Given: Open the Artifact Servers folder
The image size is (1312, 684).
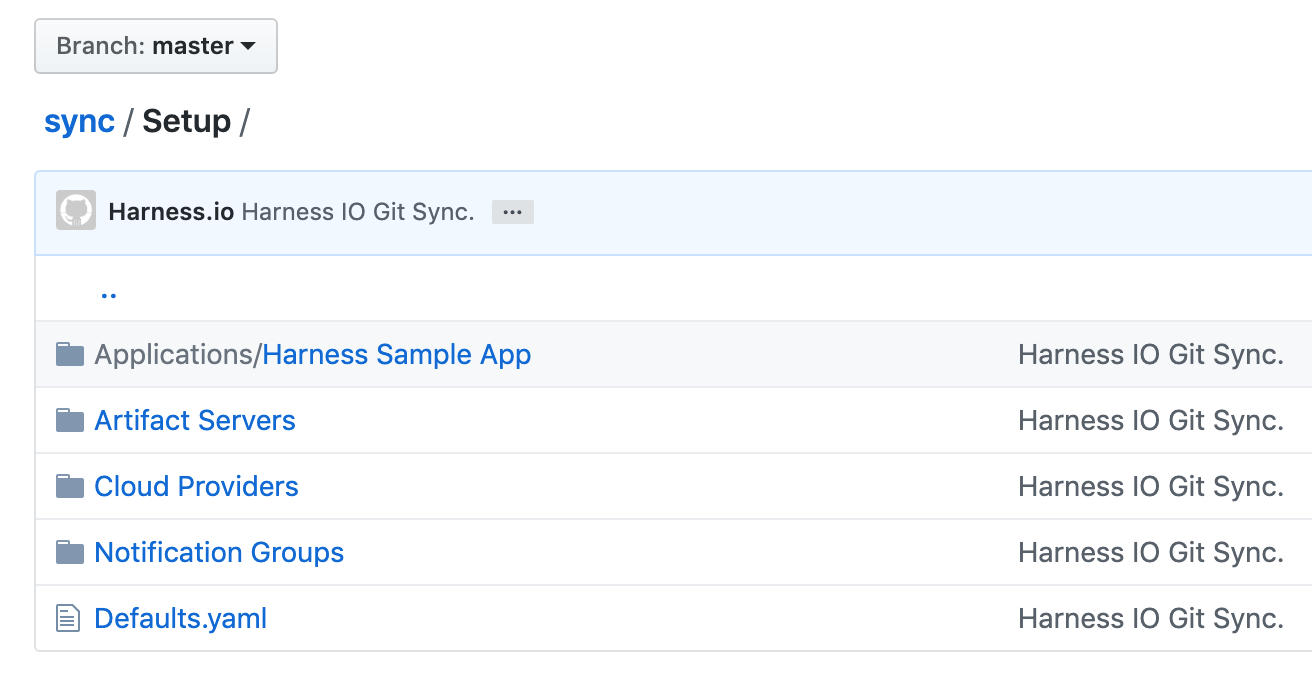Looking at the screenshot, I should point(195,420).
